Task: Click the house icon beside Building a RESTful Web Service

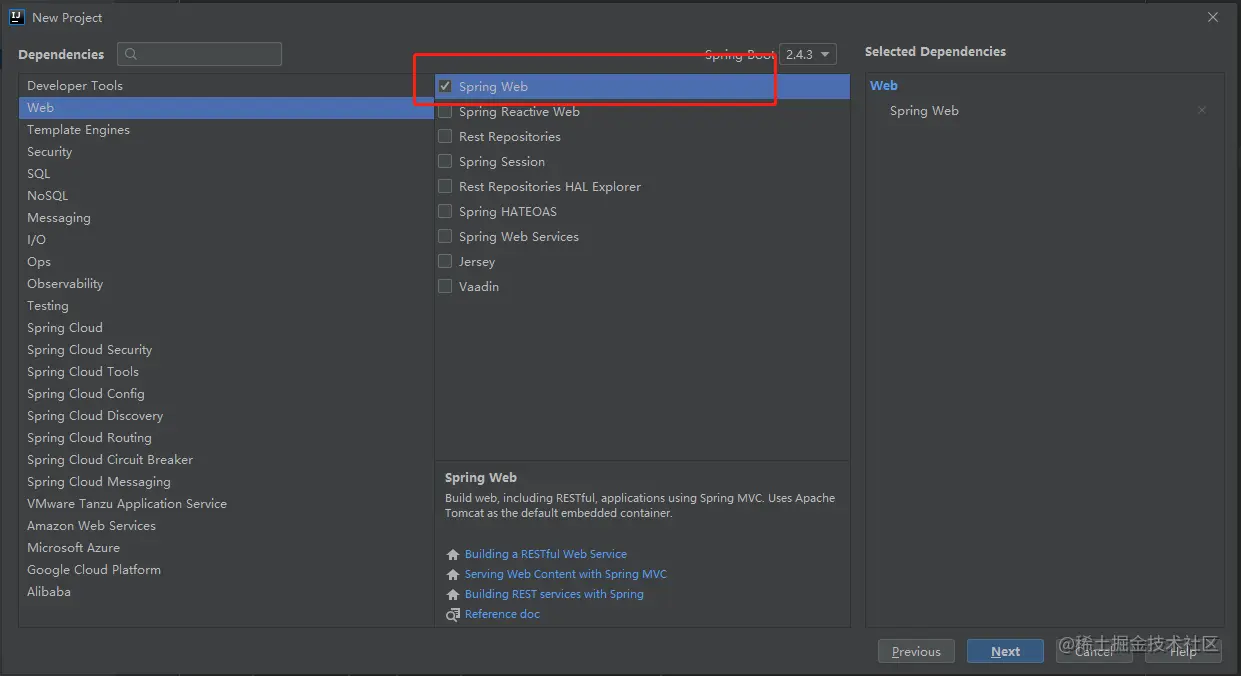Action: click(453, 554)
